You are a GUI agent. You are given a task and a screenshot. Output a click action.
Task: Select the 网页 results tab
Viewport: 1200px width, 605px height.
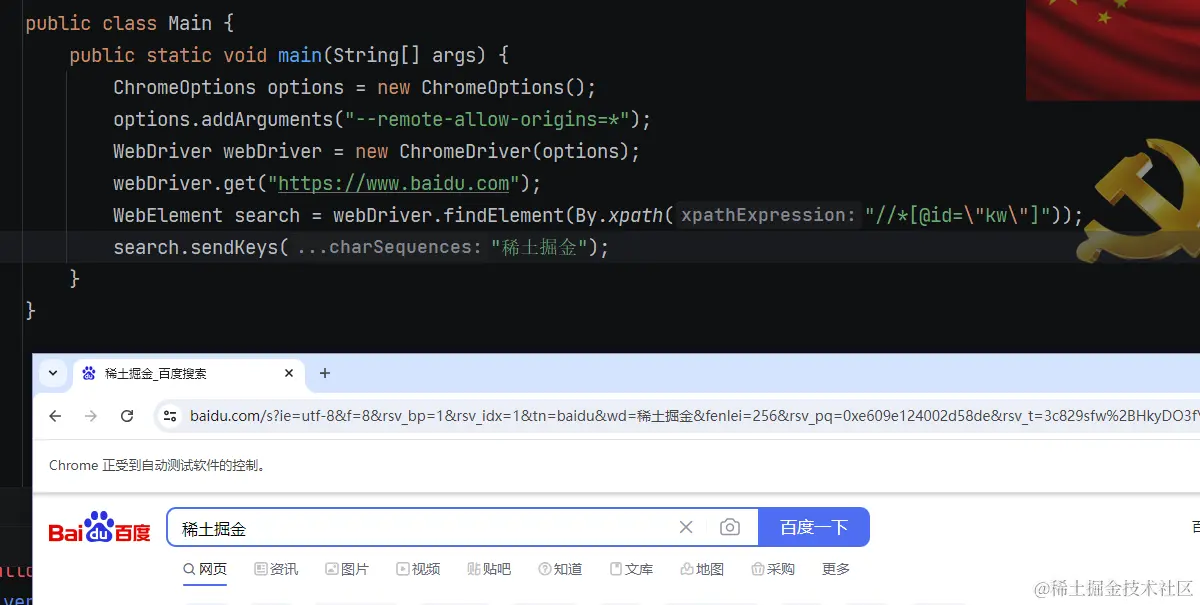tap(205, 569)
